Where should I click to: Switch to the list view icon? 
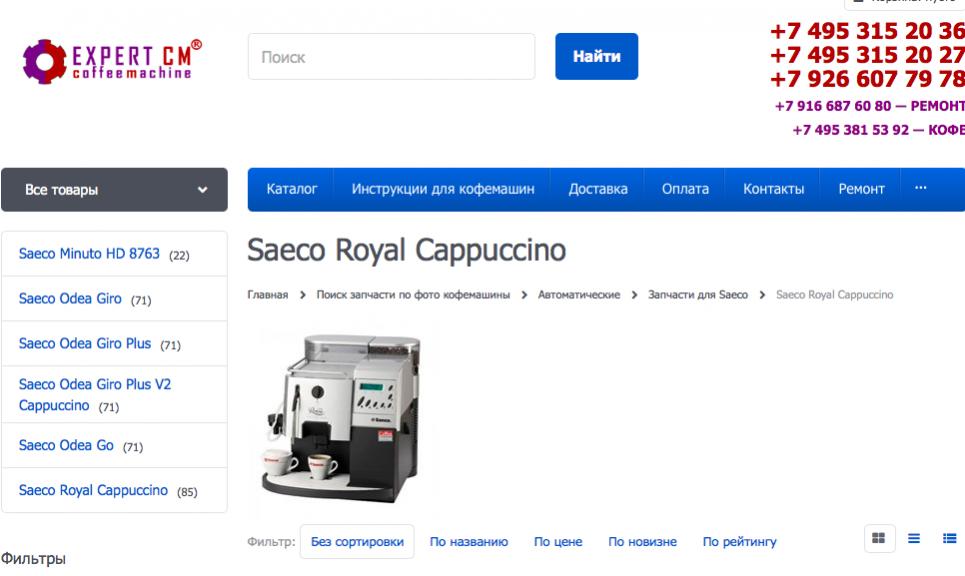[914, 538]
